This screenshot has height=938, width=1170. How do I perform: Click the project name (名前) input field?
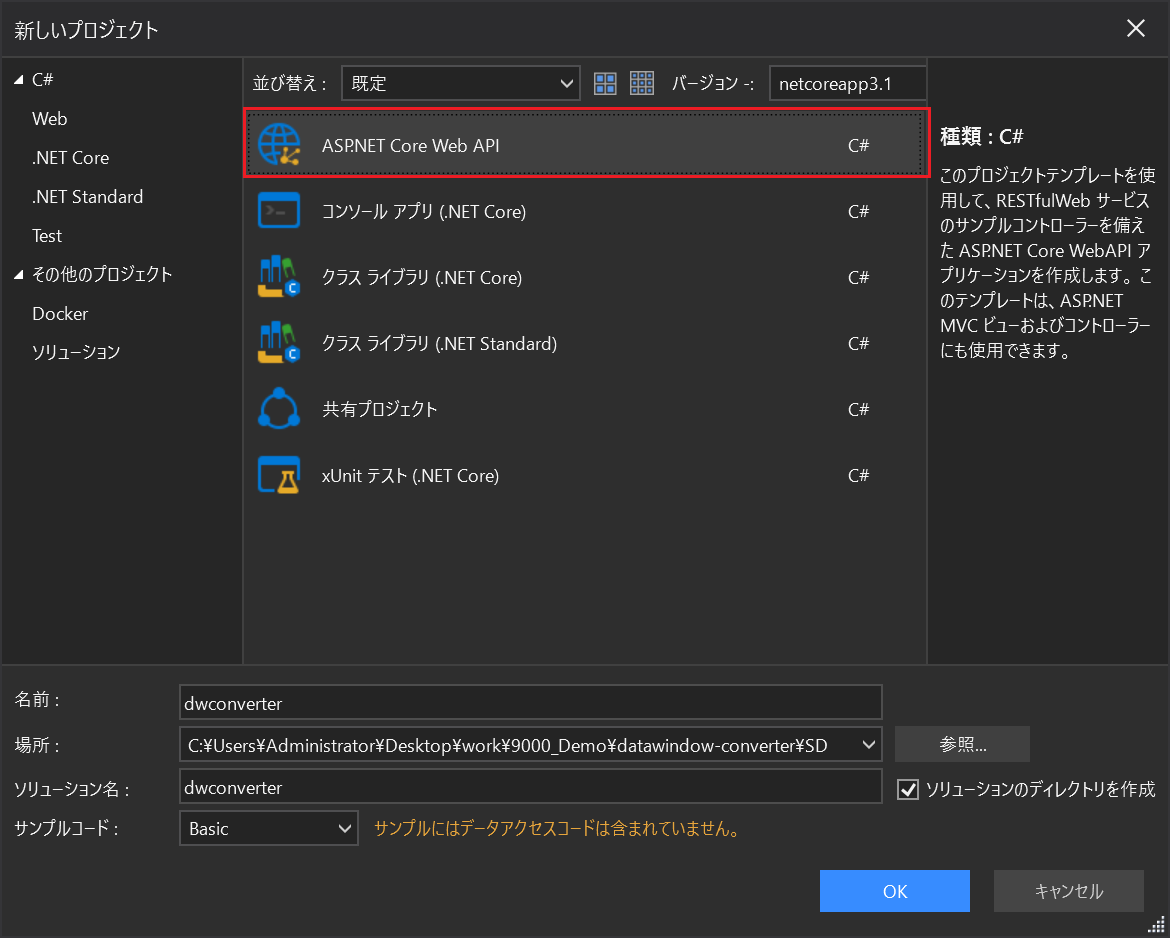530,703
